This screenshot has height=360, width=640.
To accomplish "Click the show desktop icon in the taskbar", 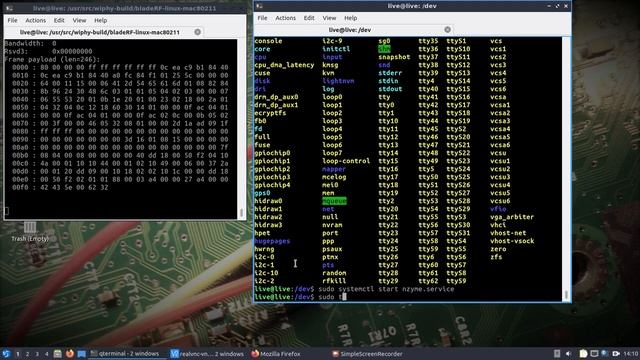I will 82,353.
